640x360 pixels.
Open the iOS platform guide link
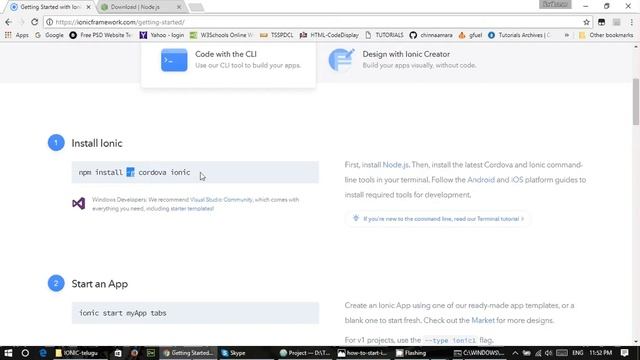tap(517, 180)
